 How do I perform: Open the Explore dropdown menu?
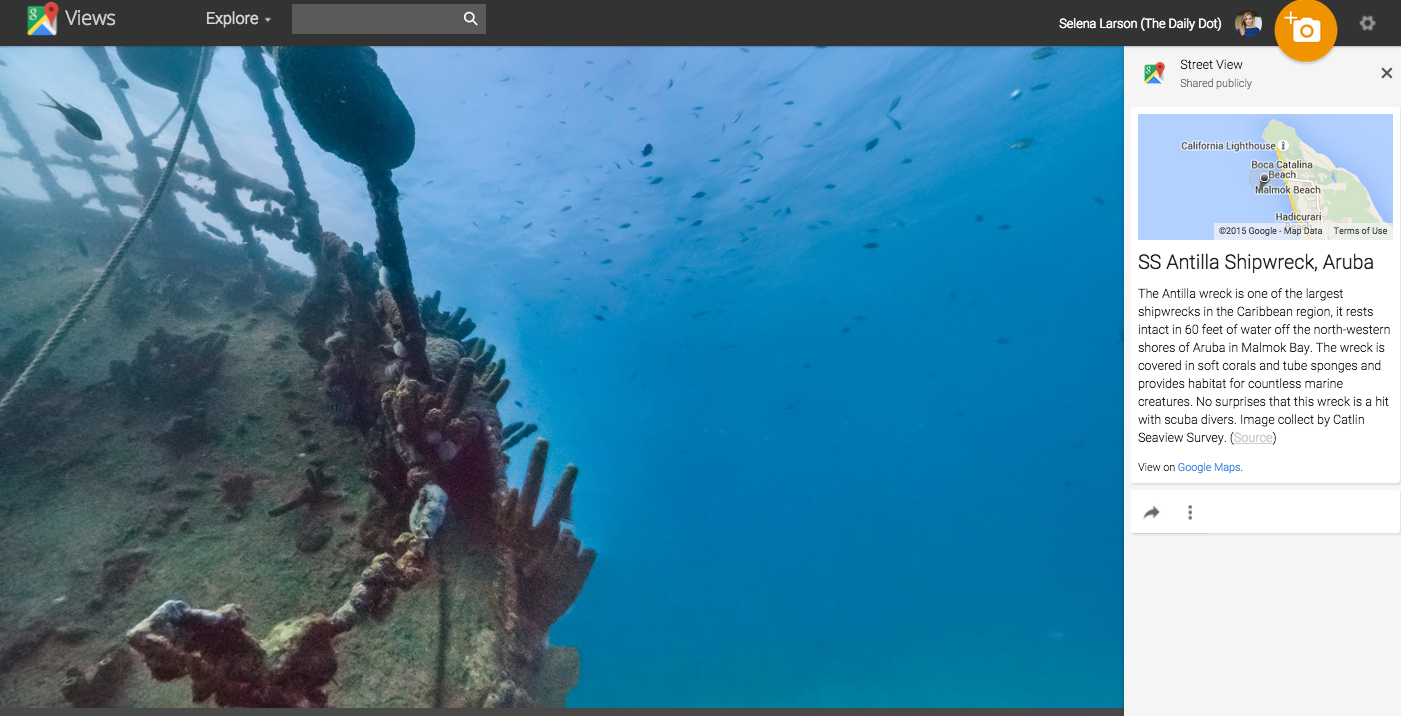click(238, 19)
